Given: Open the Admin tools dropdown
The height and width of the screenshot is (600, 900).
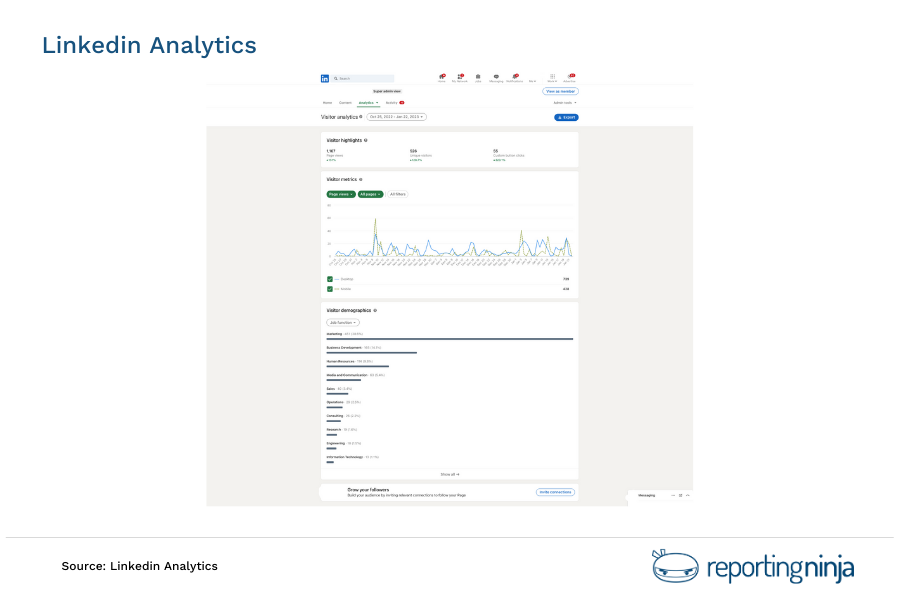Looking at the screenshot, I should pos(563,102).
